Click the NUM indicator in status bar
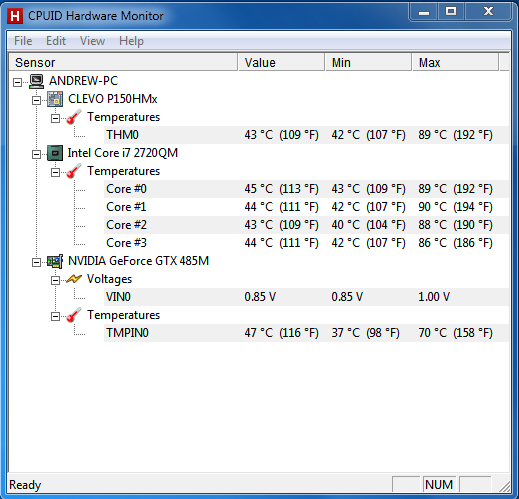Screen dimensions: 519x499 click(439, 484)
